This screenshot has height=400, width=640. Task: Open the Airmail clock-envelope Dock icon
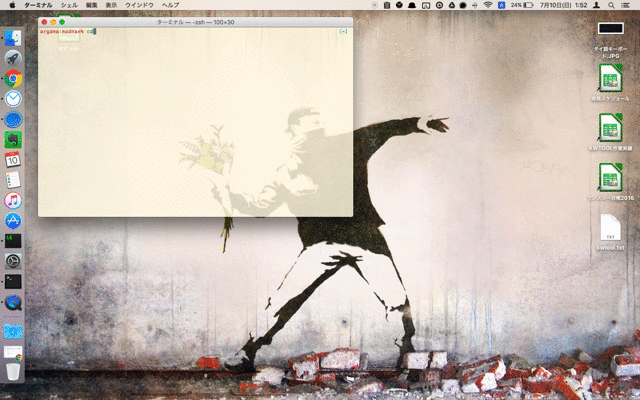pyautogui.click(x=13, y=99)
